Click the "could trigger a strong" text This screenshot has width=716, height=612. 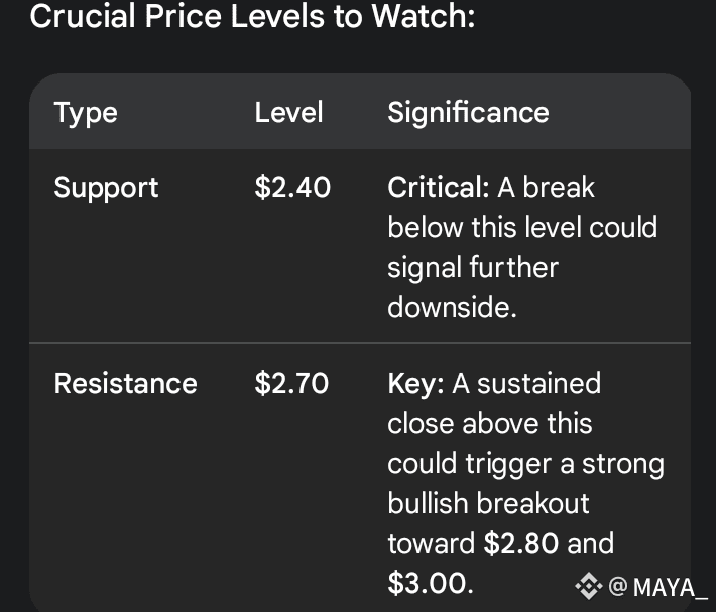coord(526,463)
